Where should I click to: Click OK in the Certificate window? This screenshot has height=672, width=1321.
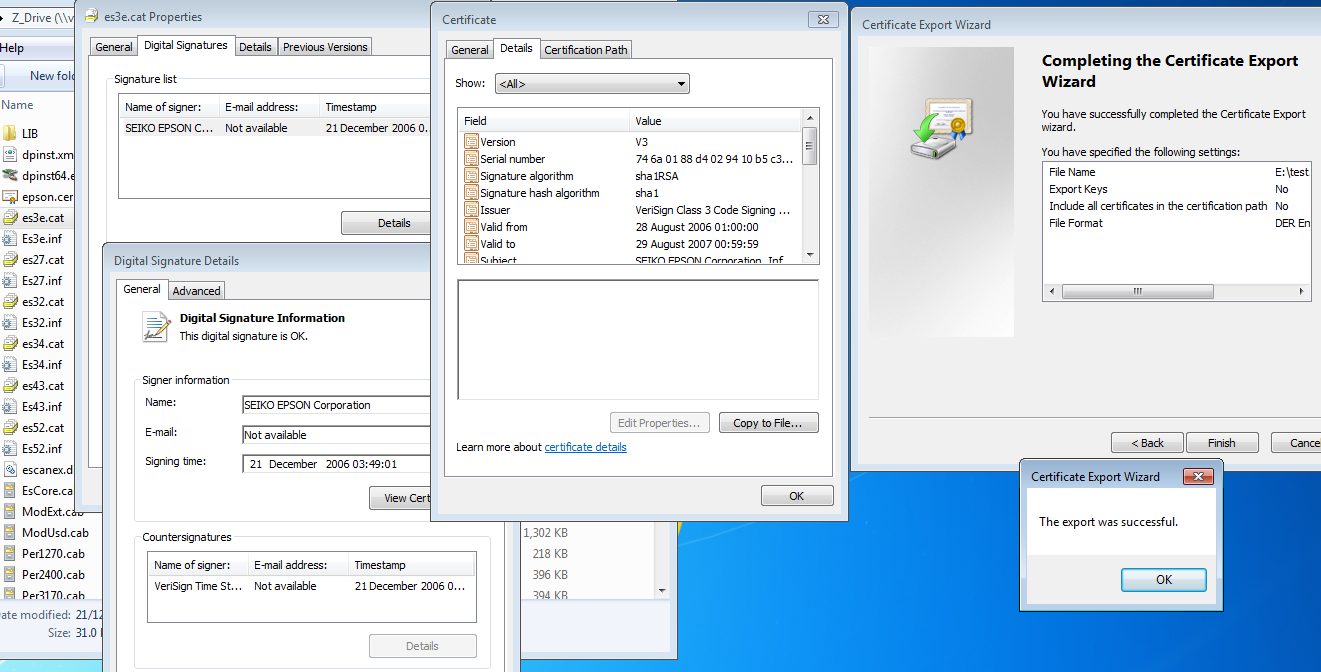(x=797, y=496)
